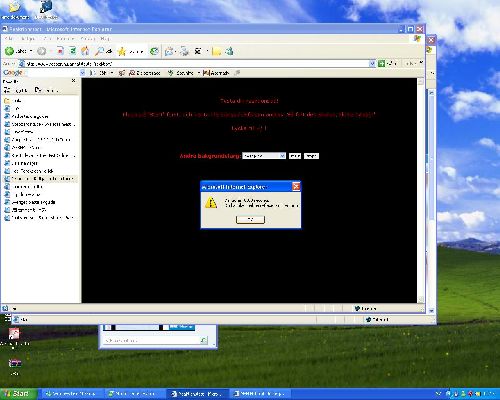Open the Mail envelope toolbar icon

[169, 51]
